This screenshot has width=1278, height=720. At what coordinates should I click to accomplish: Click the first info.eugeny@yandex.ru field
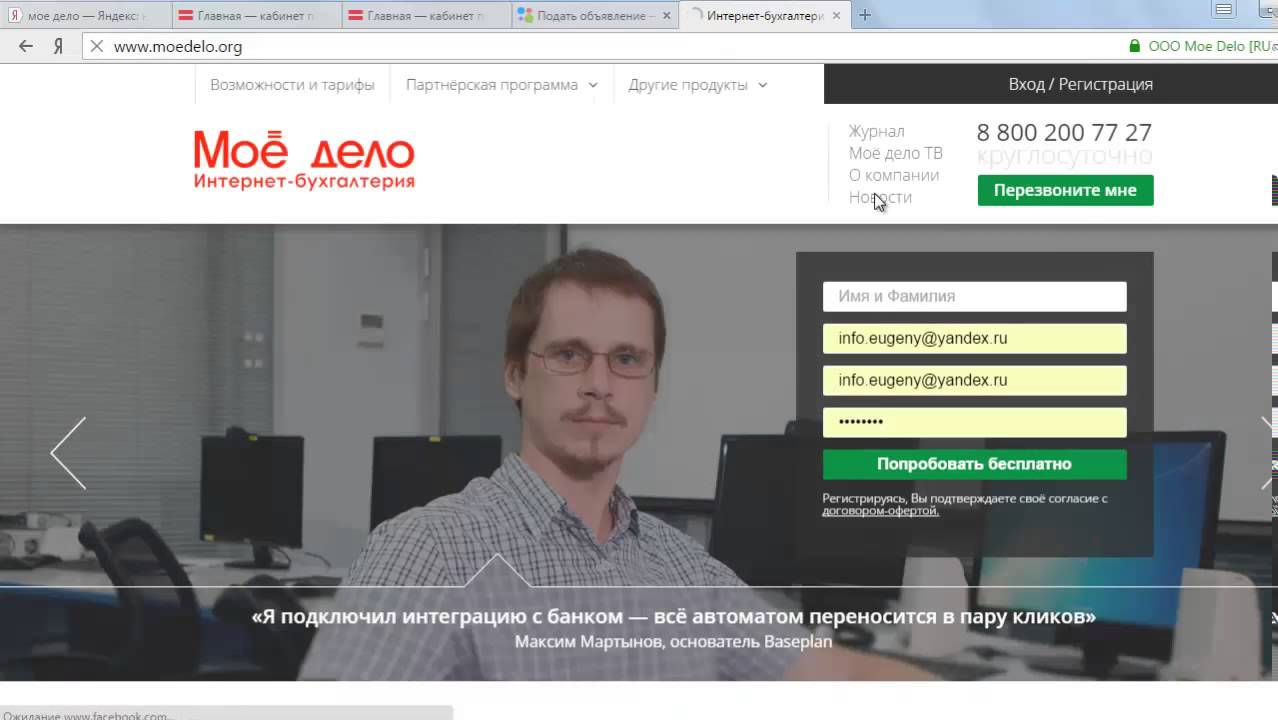[x=974, y=338]
